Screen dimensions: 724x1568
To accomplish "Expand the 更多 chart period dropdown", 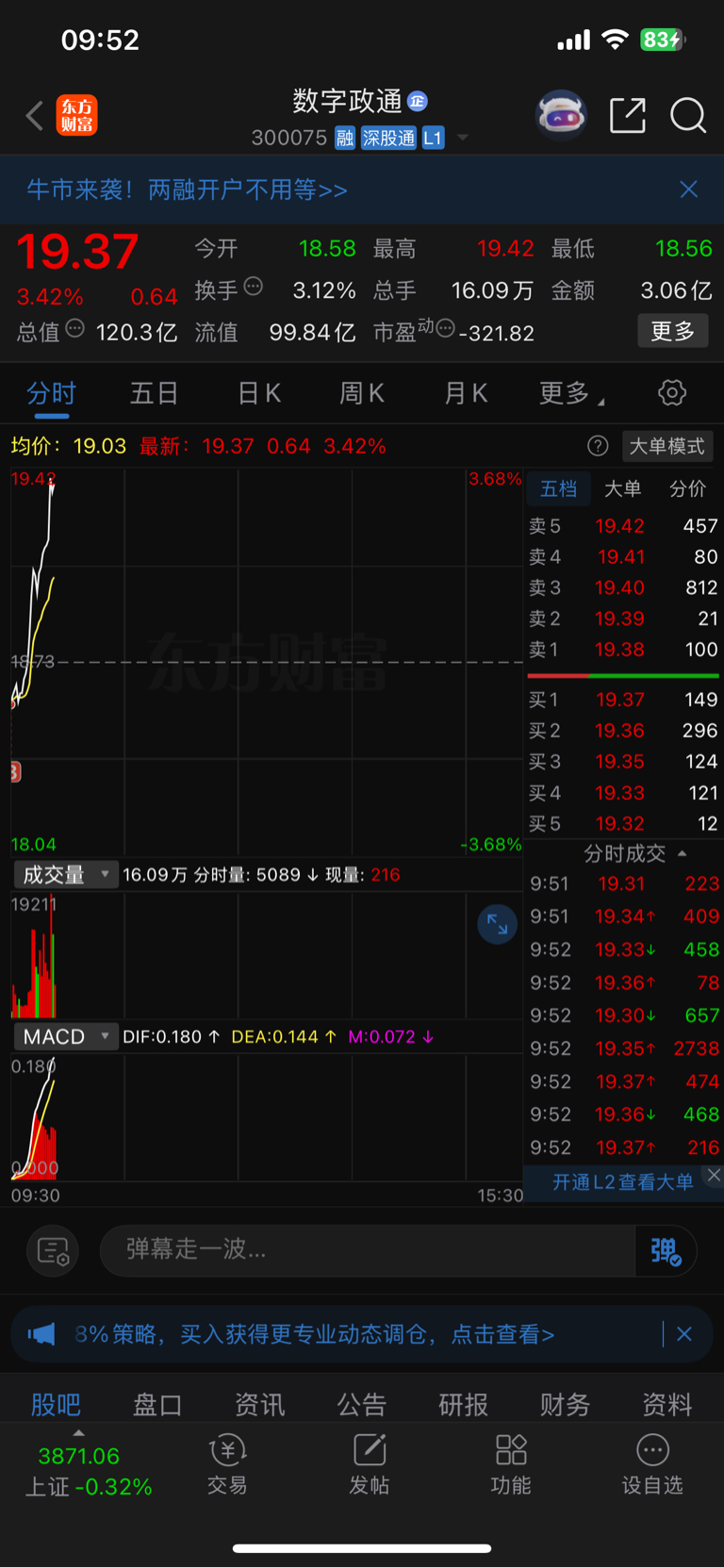I will 571,393.
